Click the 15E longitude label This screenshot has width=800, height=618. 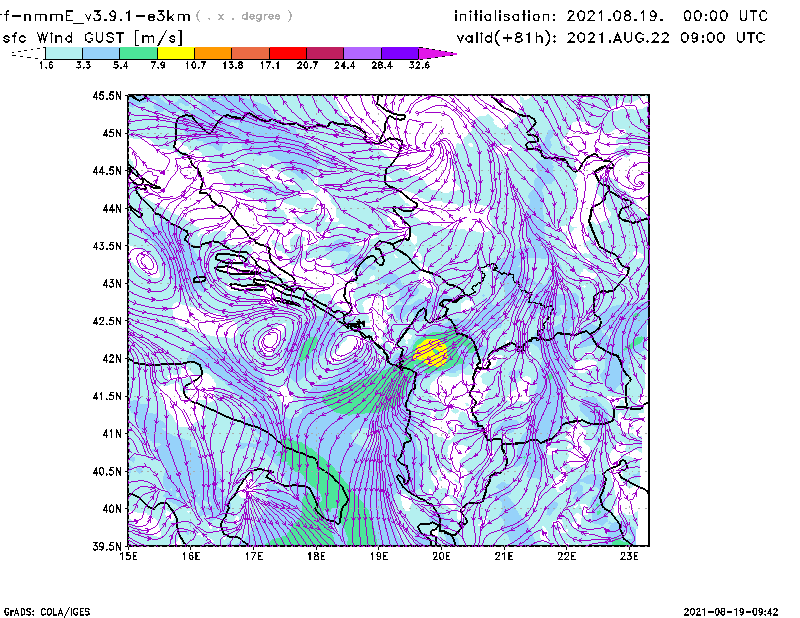pyautogui.click(x=128, y=556)
